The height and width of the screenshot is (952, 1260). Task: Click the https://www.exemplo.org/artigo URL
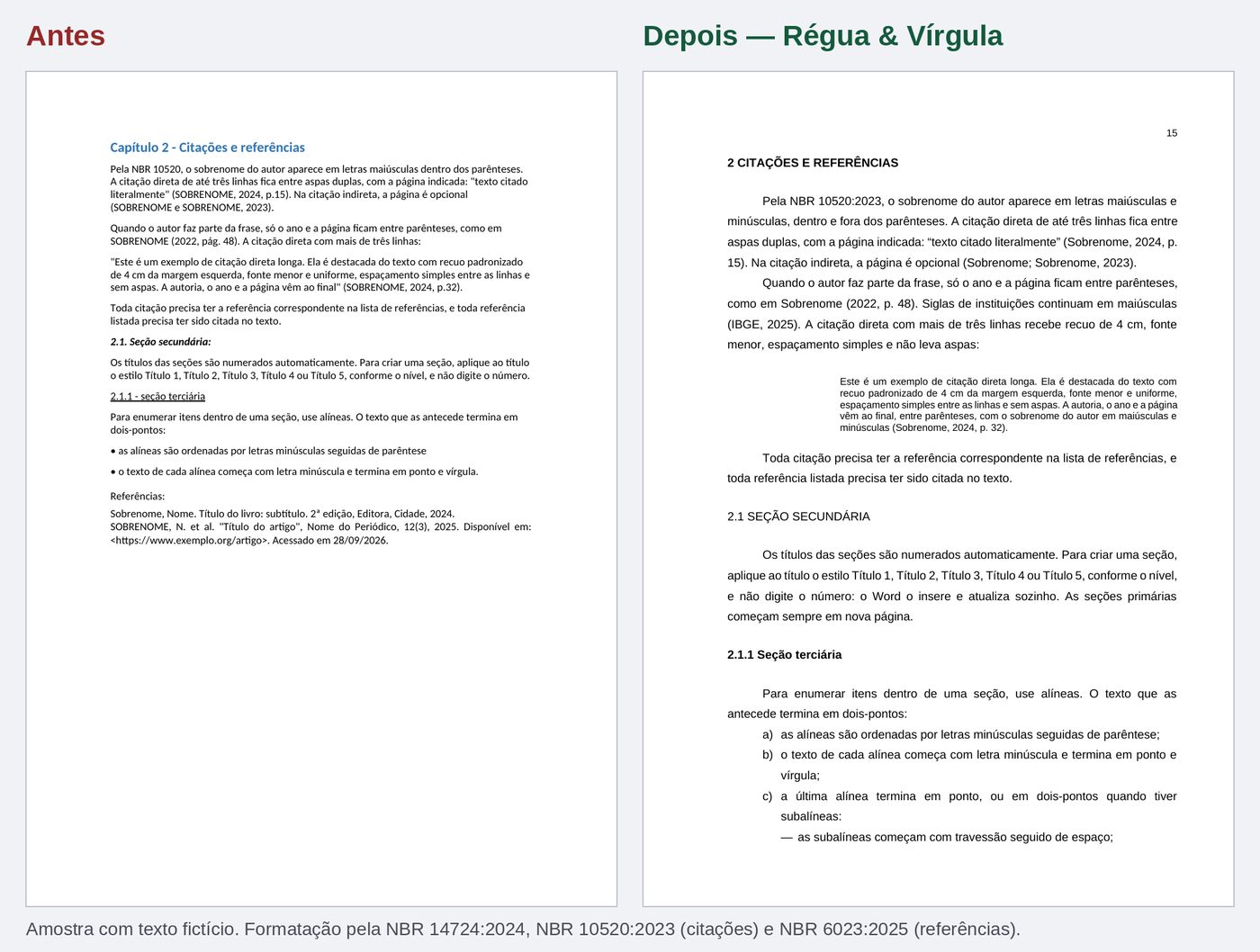click(x=189, y=541)
